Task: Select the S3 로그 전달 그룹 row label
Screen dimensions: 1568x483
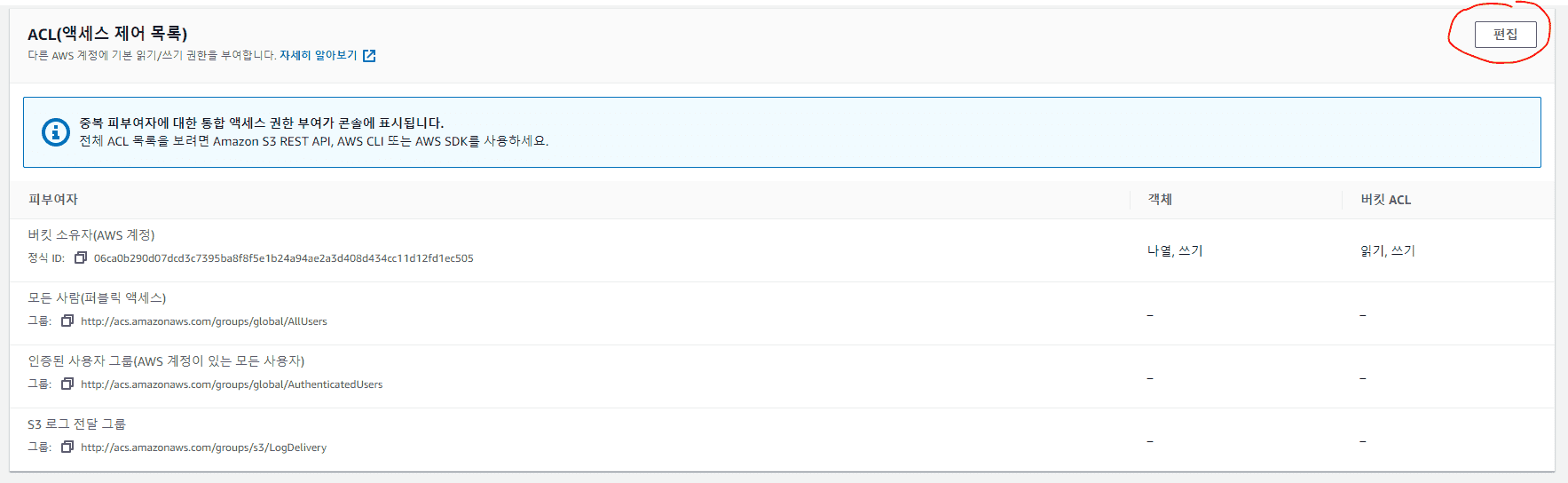Action: pyautogui.click(x=76, y=424)
